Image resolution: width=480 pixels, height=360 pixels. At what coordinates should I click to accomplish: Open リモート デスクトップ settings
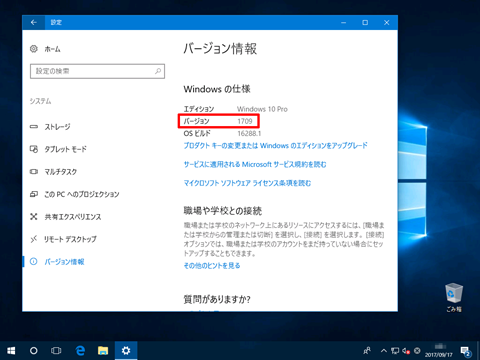point(63,239)
